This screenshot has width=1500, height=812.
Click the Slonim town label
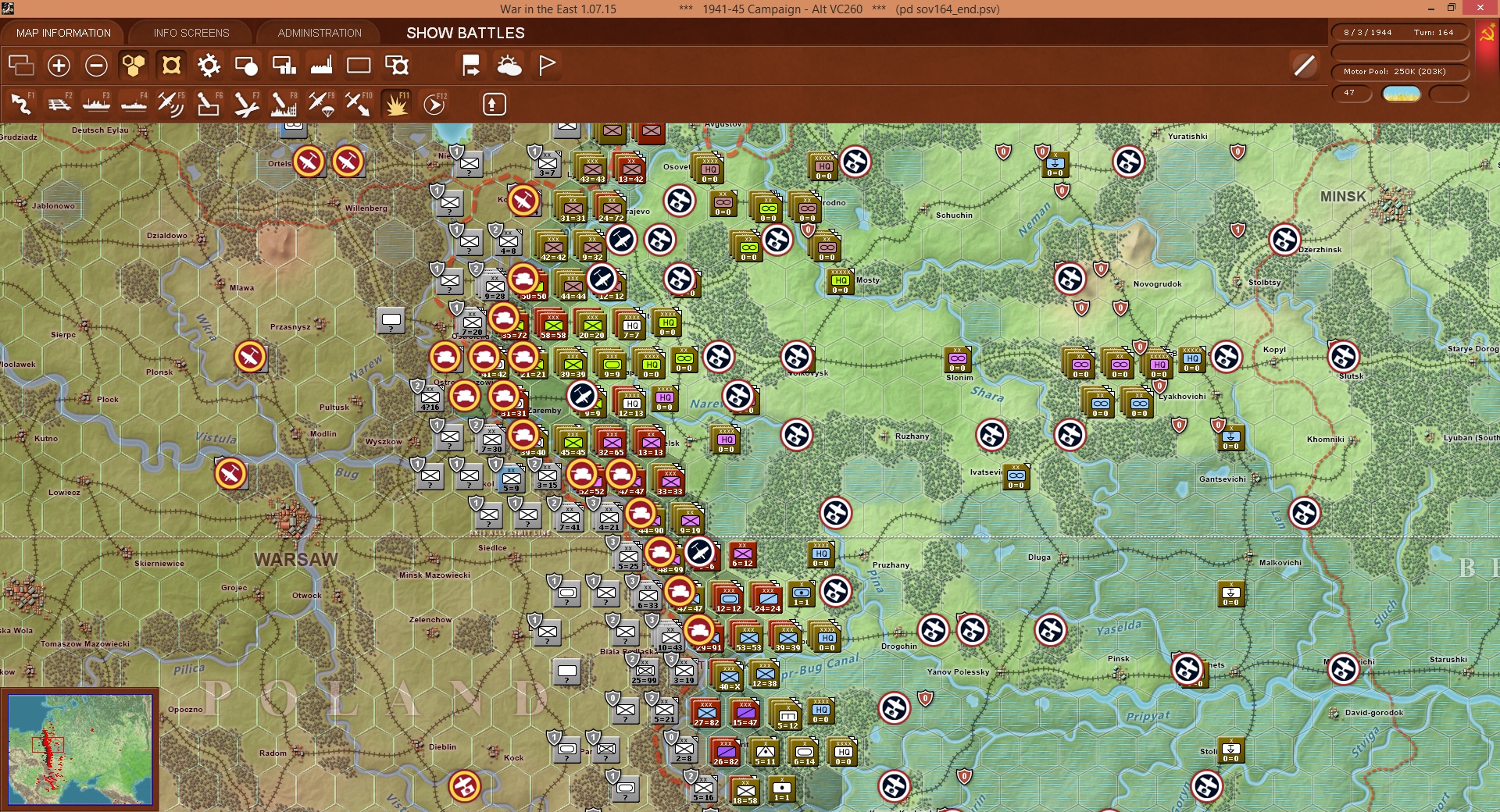tap(959, 378)
